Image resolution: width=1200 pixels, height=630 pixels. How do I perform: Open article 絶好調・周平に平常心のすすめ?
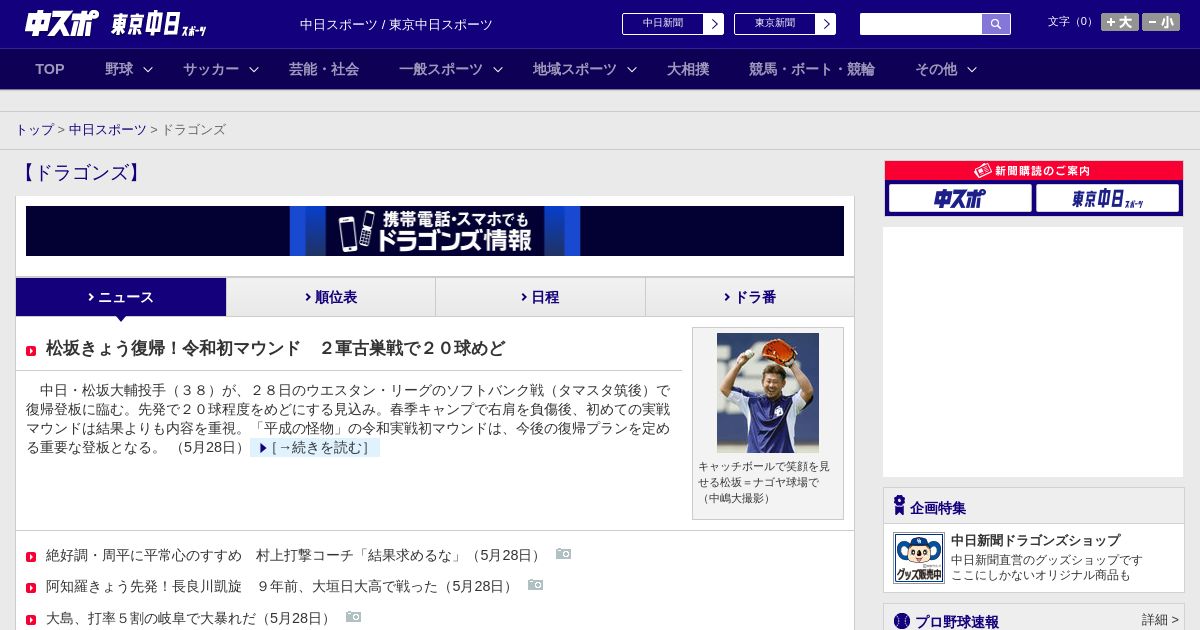click(295, 555)
